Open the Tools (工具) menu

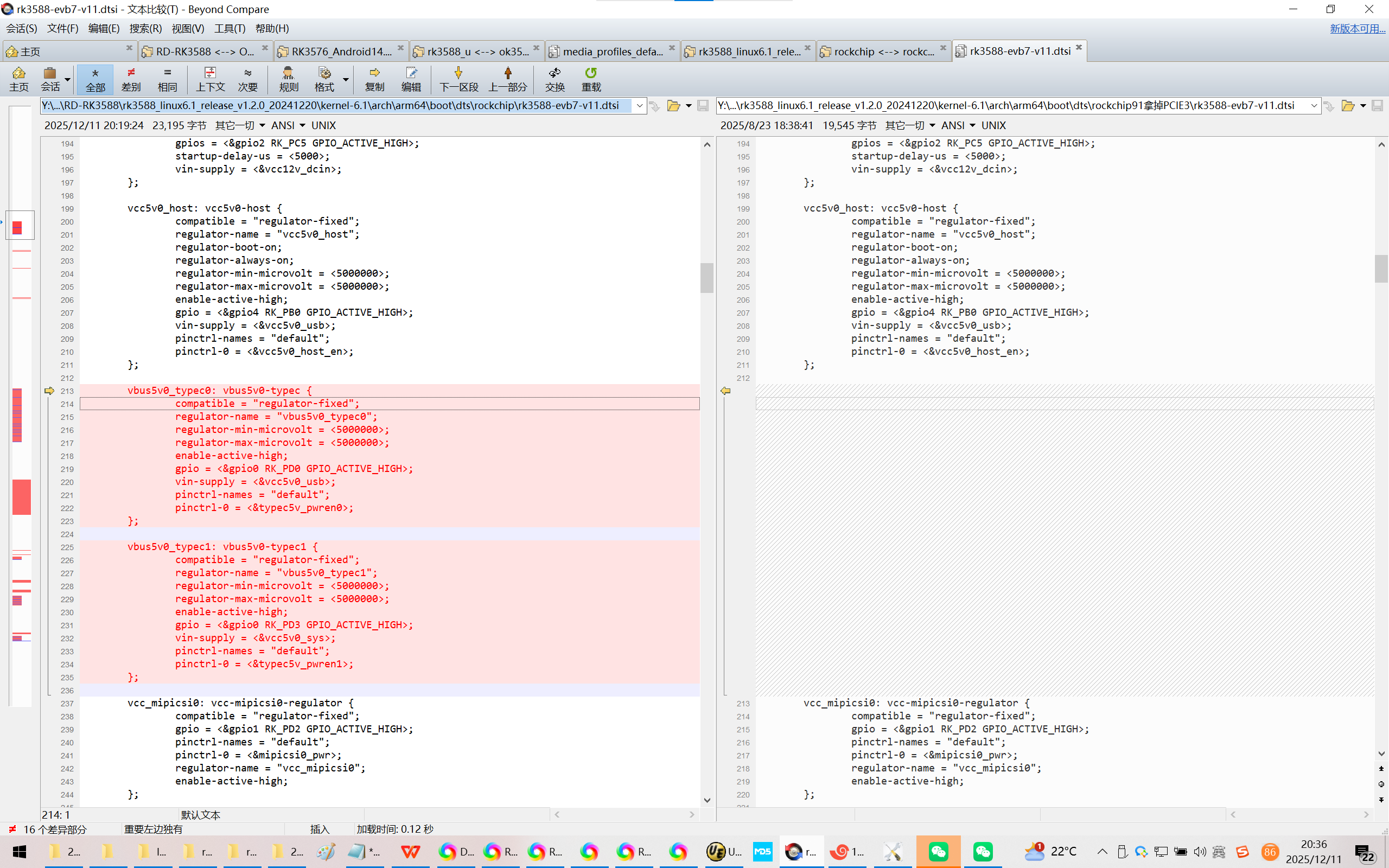point(230,28)
